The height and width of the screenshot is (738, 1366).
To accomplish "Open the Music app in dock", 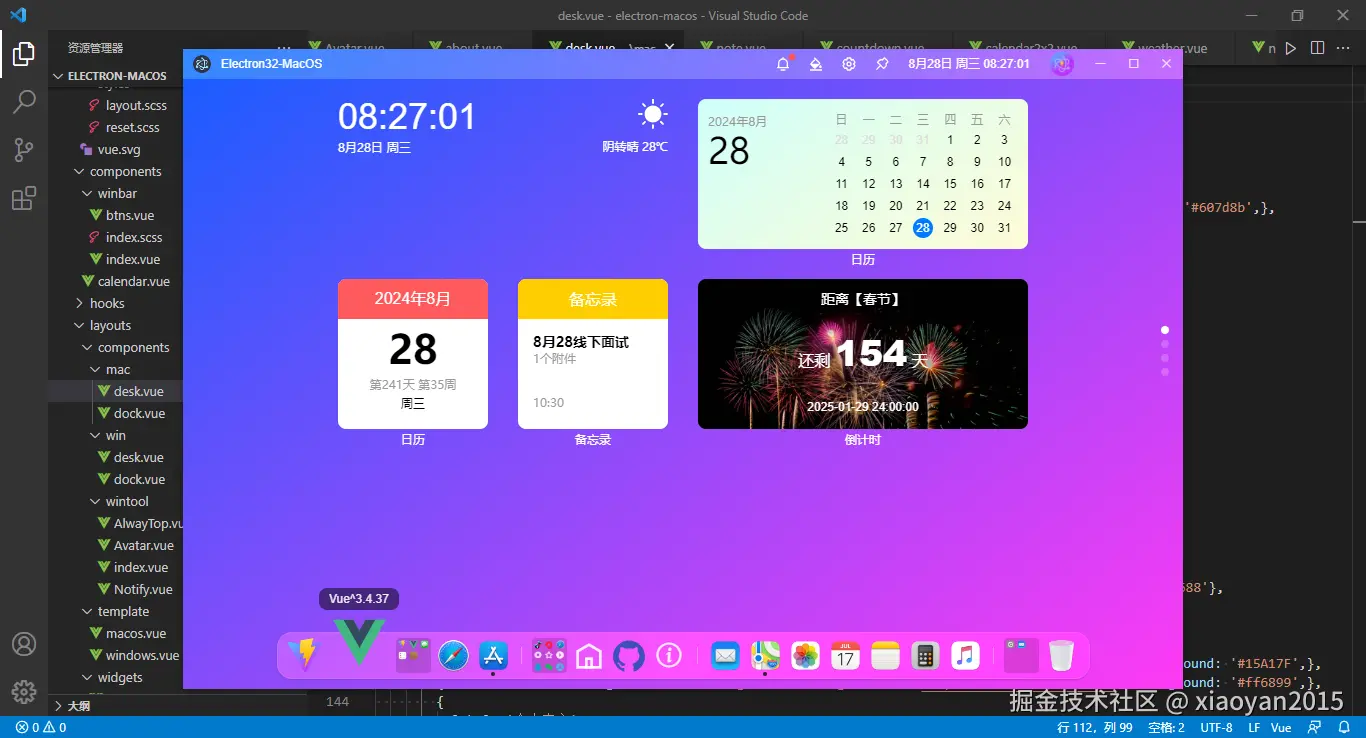I will (964, 656).
